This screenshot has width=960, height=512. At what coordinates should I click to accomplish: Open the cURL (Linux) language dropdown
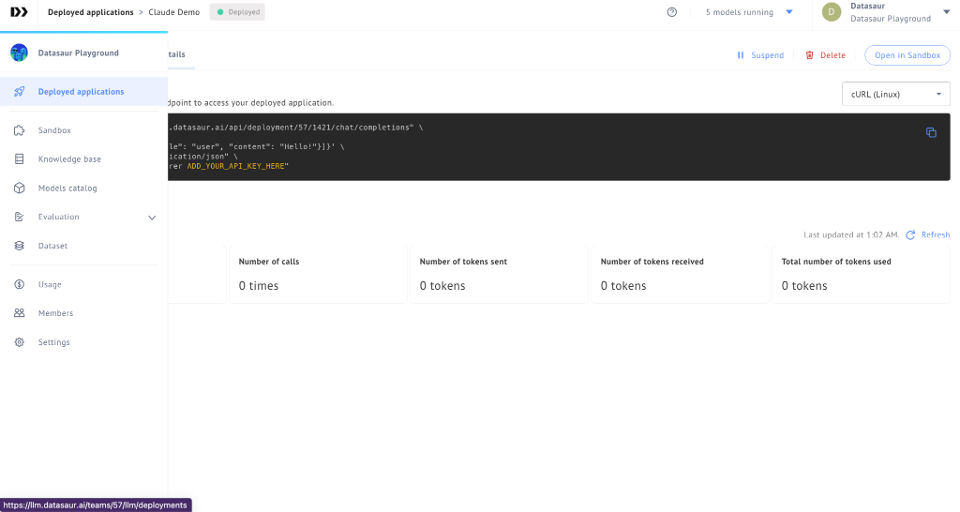click(x=896, y=94)
